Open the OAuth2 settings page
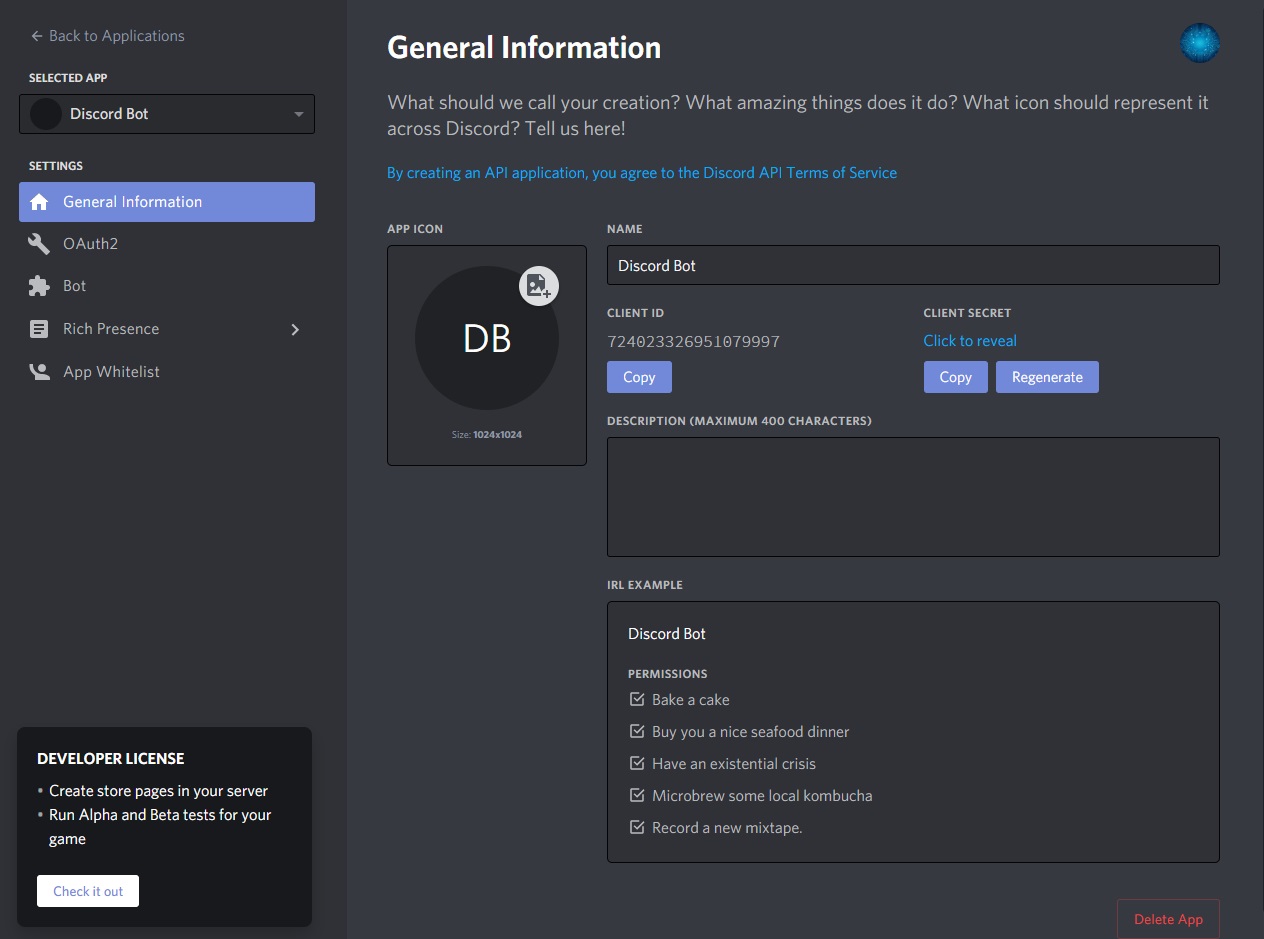 (x=91, y=244)
